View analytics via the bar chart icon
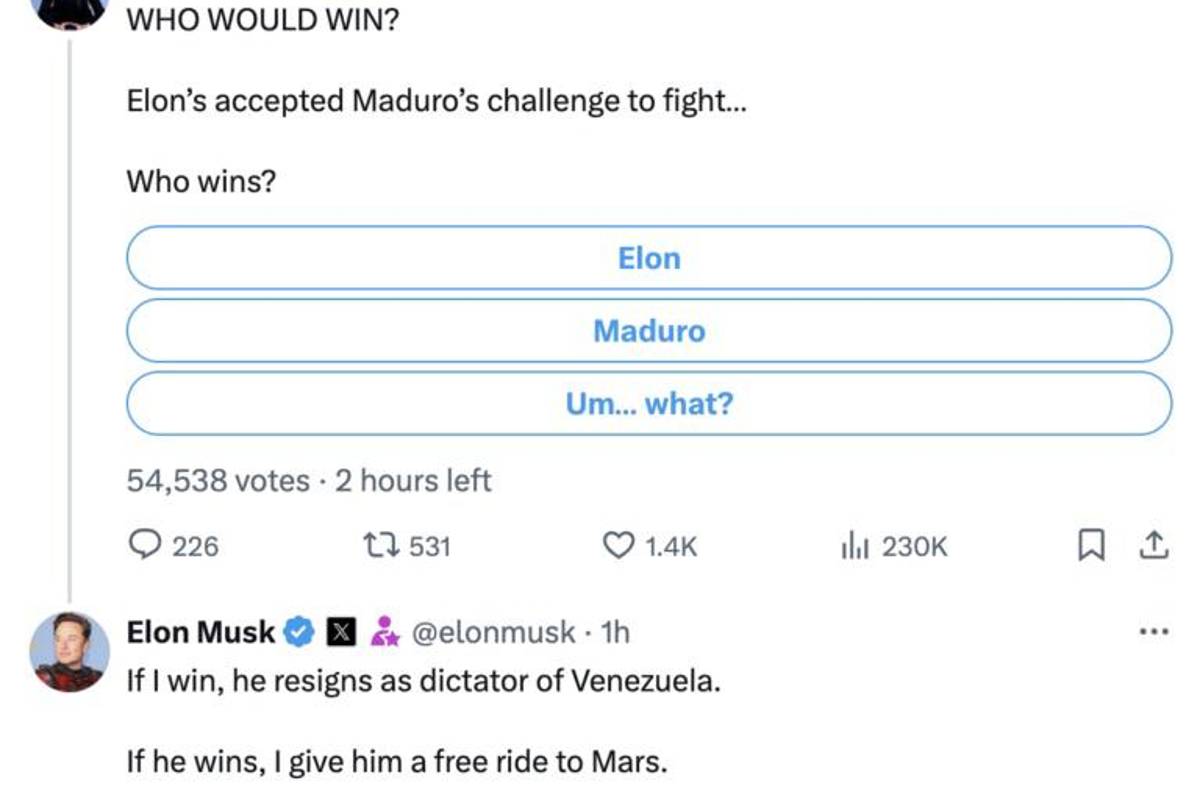 (x=858, y=545)
